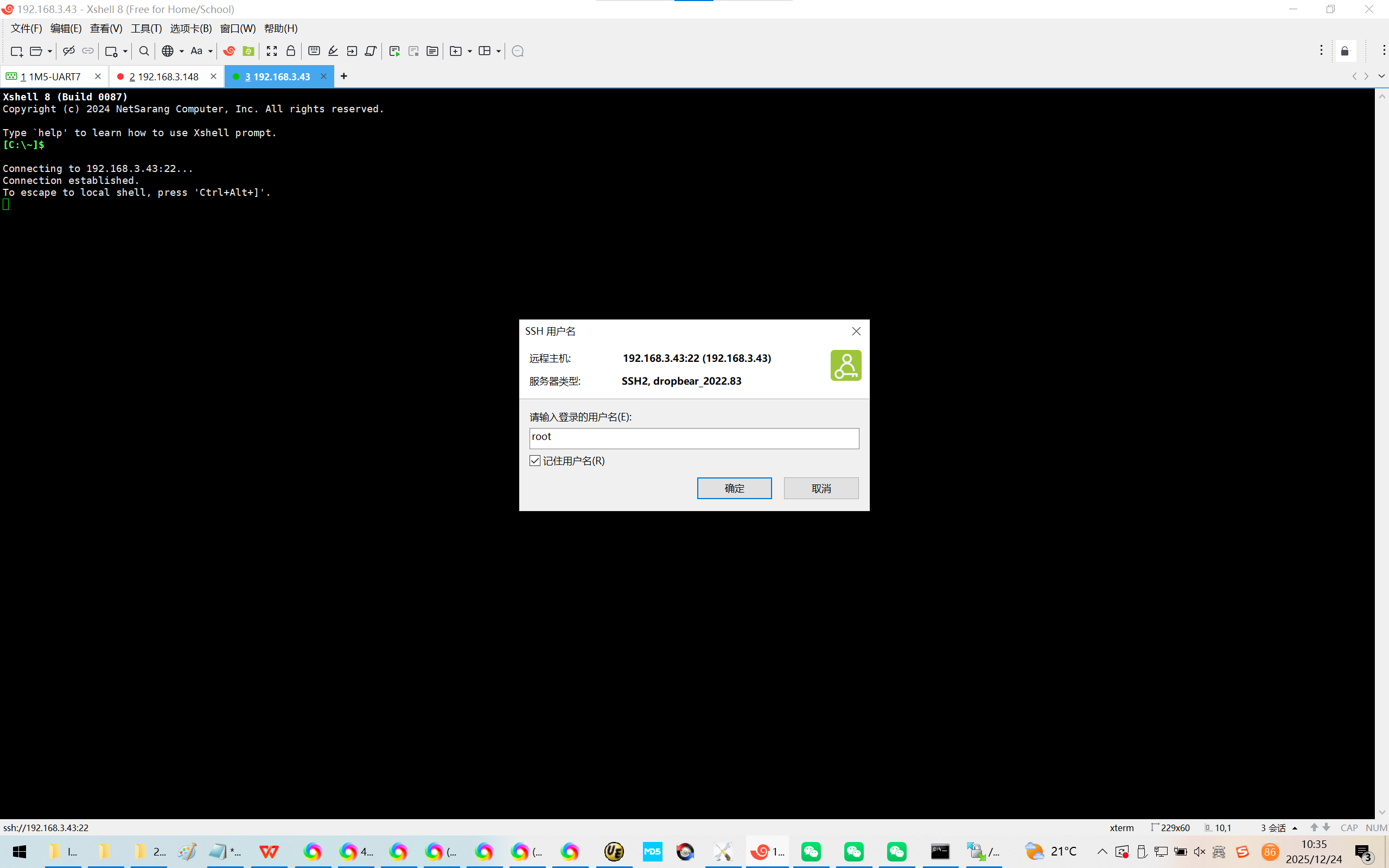Add a new tab with plus button
The width and height of the screenshot is (1389, 868).
344,76
